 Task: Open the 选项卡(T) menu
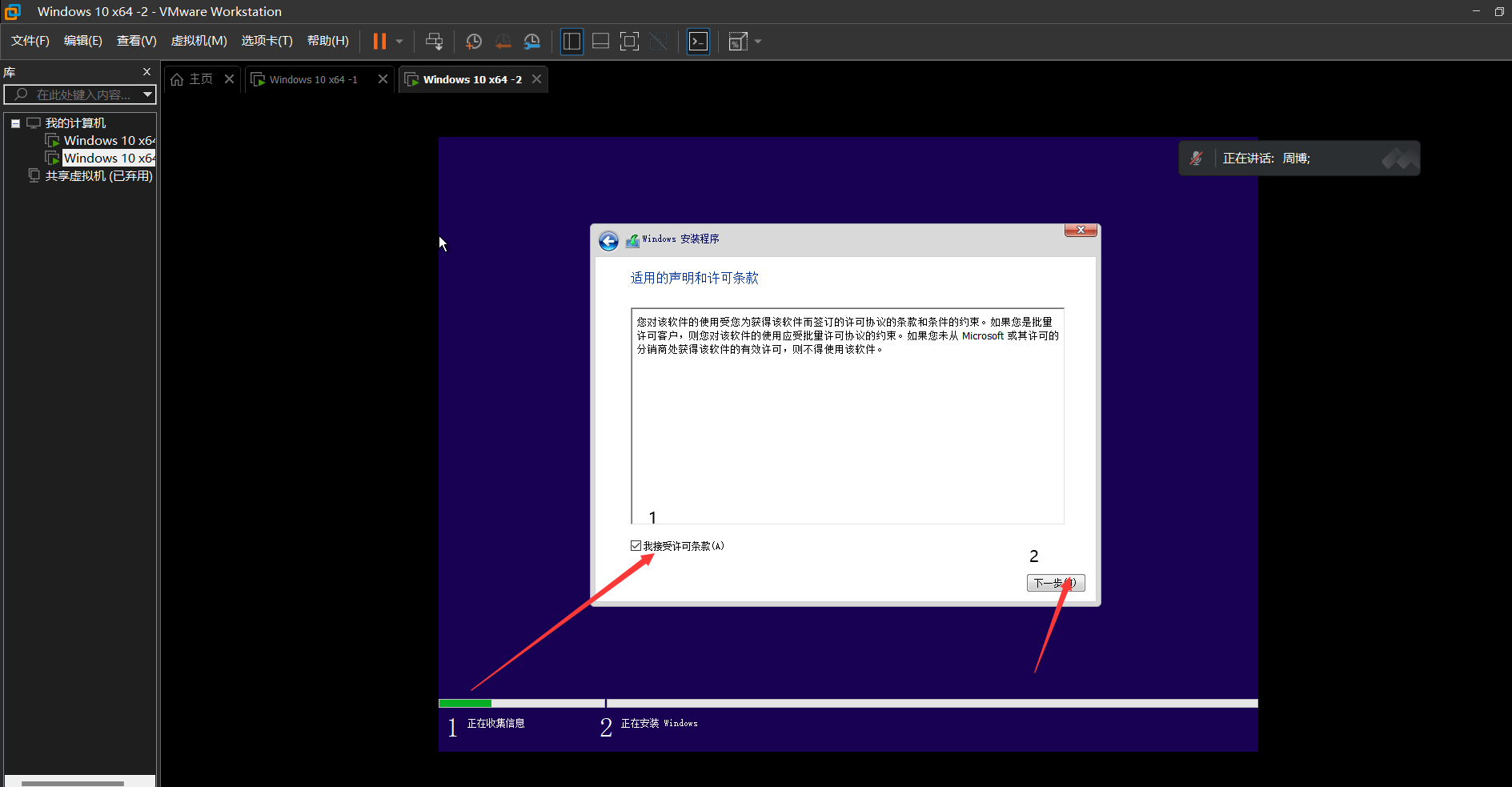[267, 41]
